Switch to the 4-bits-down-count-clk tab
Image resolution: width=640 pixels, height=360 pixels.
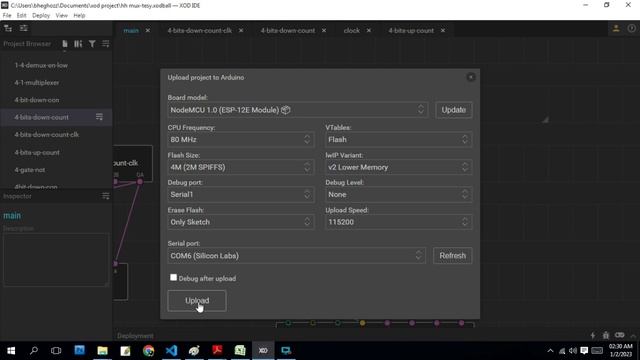click(x=200, y=31)
